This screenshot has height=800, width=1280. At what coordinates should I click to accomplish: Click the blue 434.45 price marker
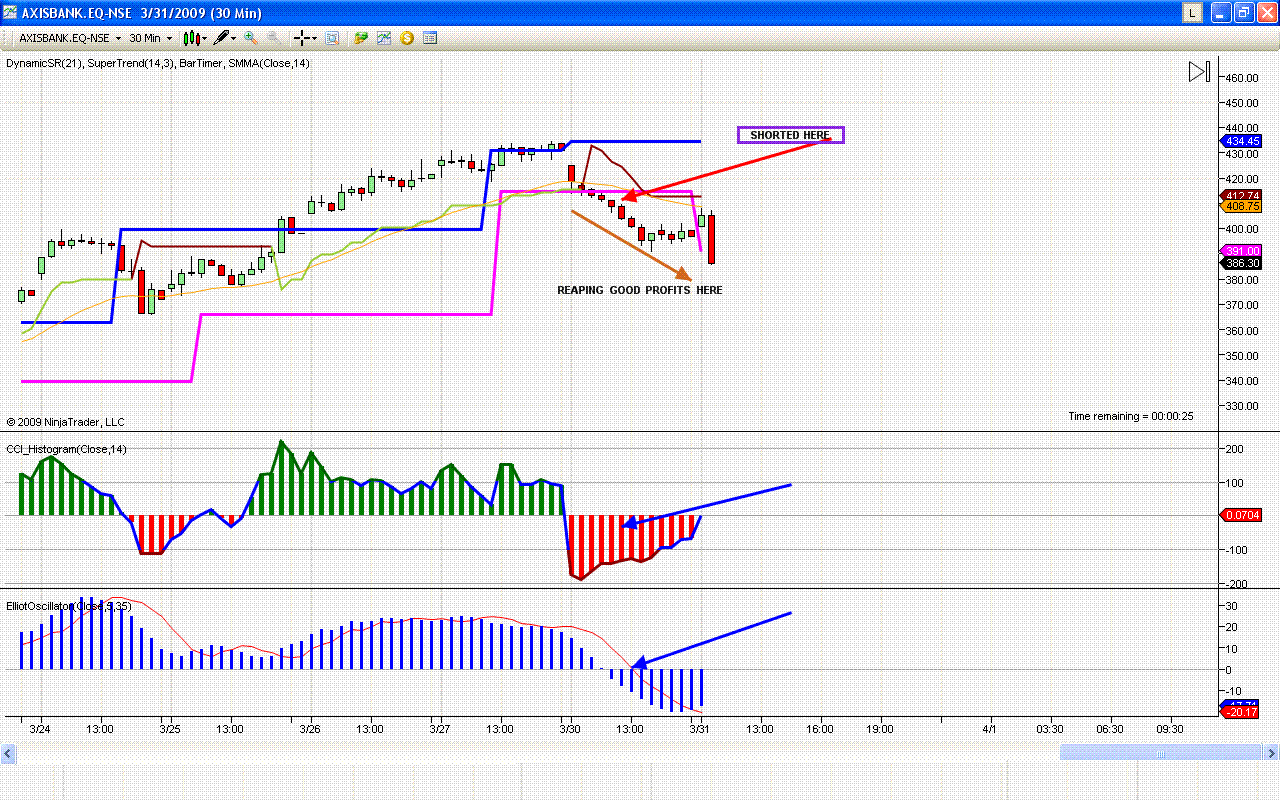click(x=1241, y=141)
